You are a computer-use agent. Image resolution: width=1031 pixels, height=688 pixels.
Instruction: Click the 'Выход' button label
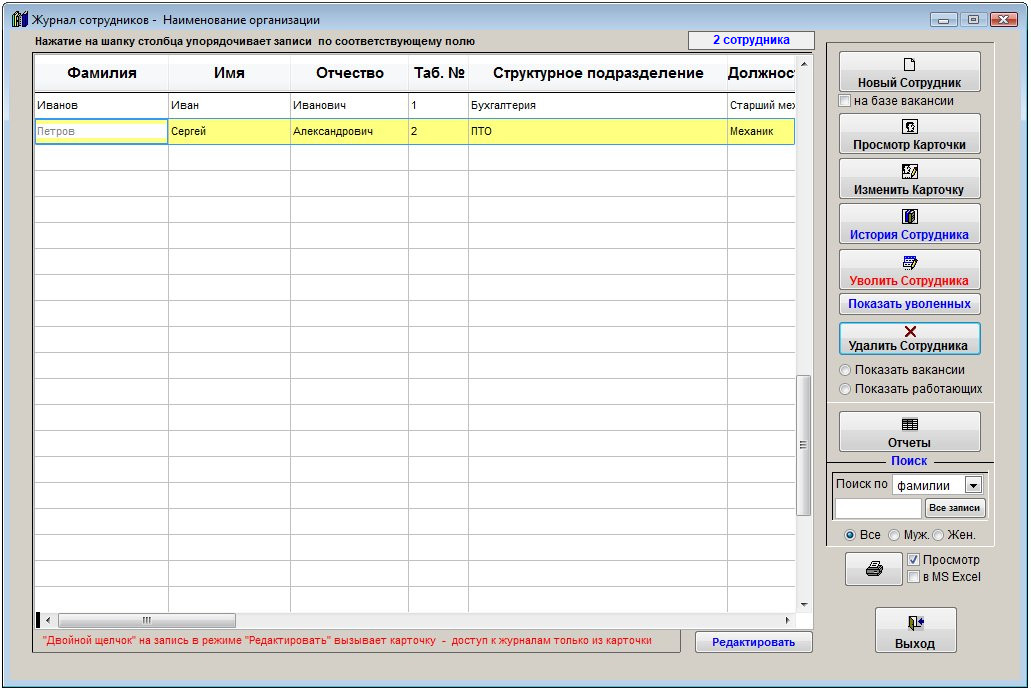click(915, 644)
